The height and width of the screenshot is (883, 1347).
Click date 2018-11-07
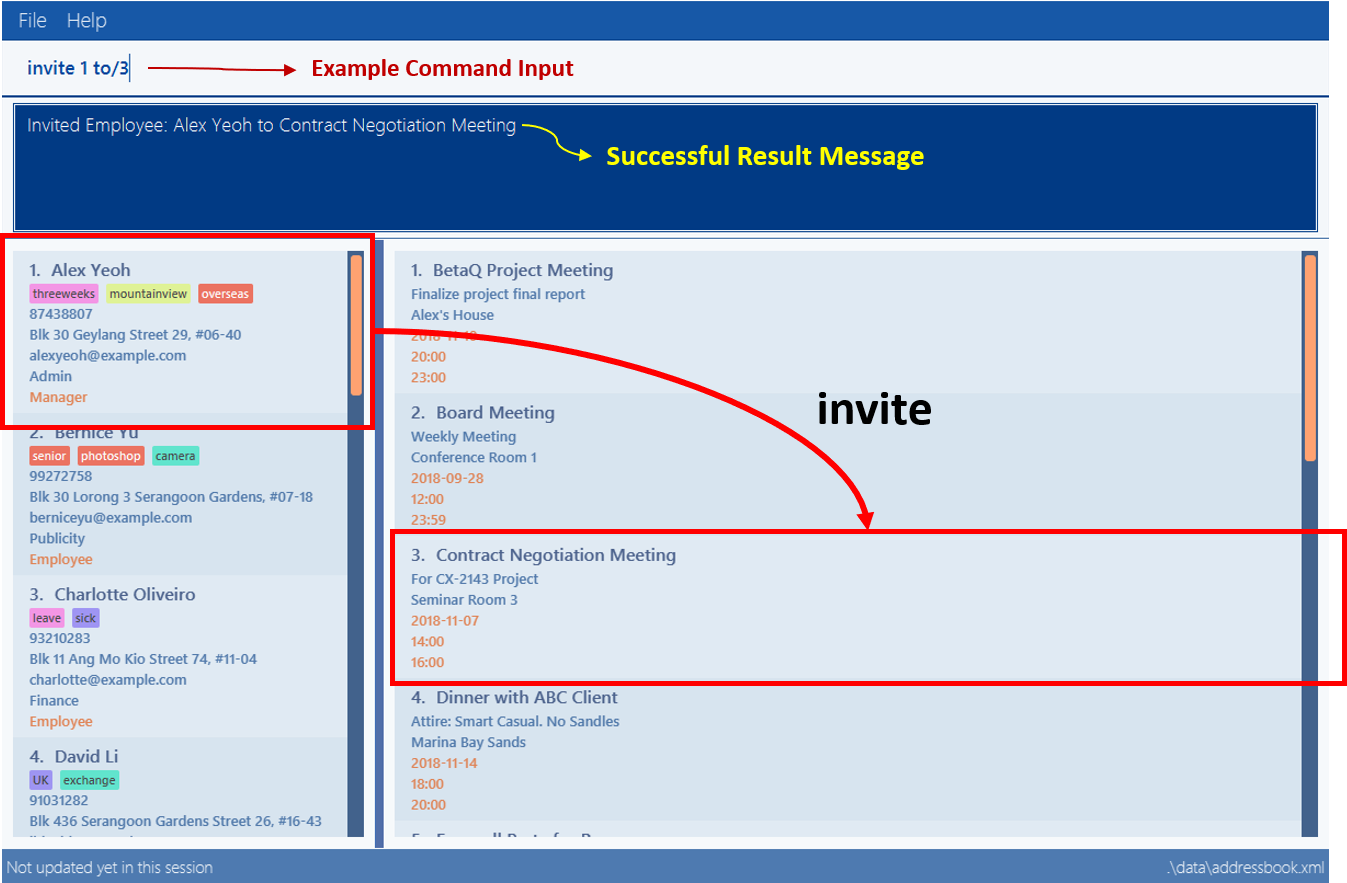coord(445,621)
